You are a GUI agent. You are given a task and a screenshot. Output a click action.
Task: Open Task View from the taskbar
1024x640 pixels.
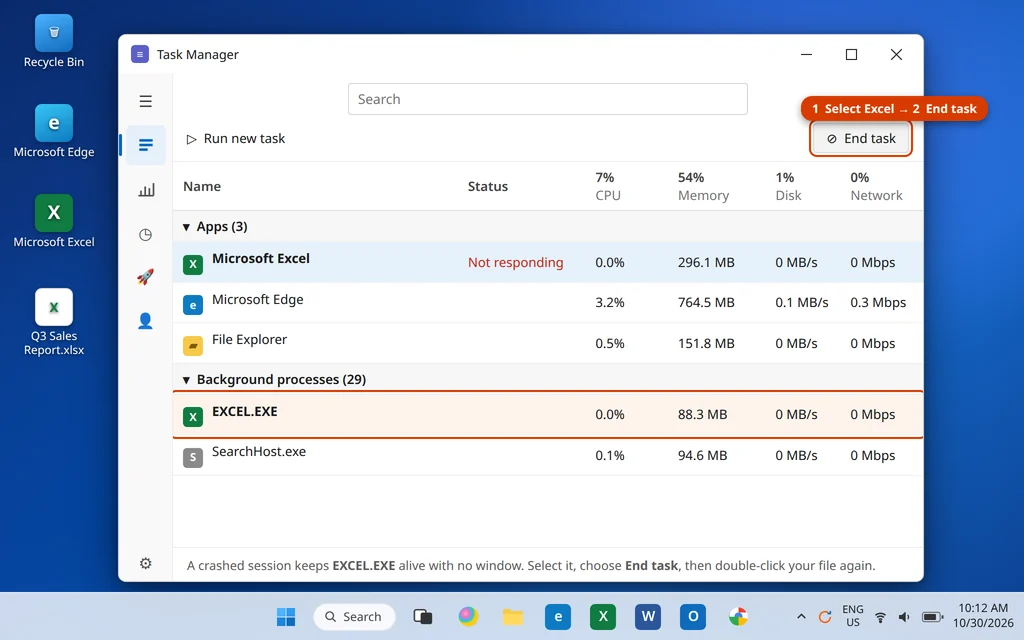[423, 616]
